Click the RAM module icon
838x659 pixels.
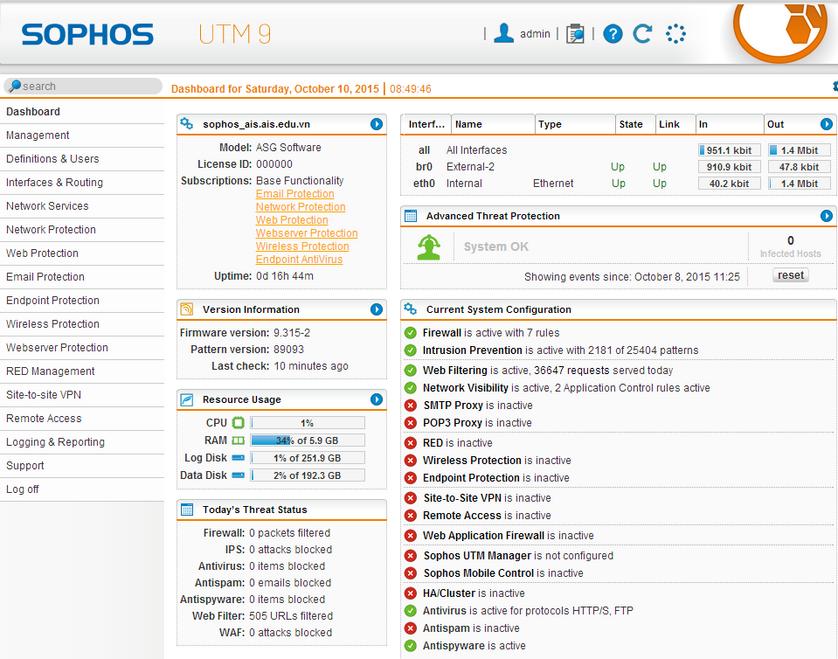(238, 440)
